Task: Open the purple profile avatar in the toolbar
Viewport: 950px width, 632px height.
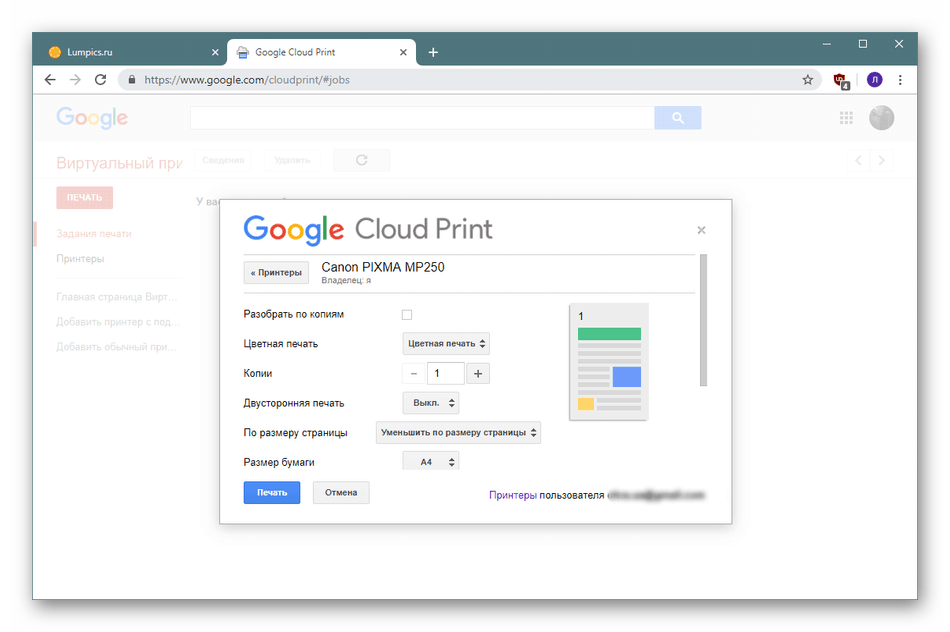Action: tap(874, 79)
